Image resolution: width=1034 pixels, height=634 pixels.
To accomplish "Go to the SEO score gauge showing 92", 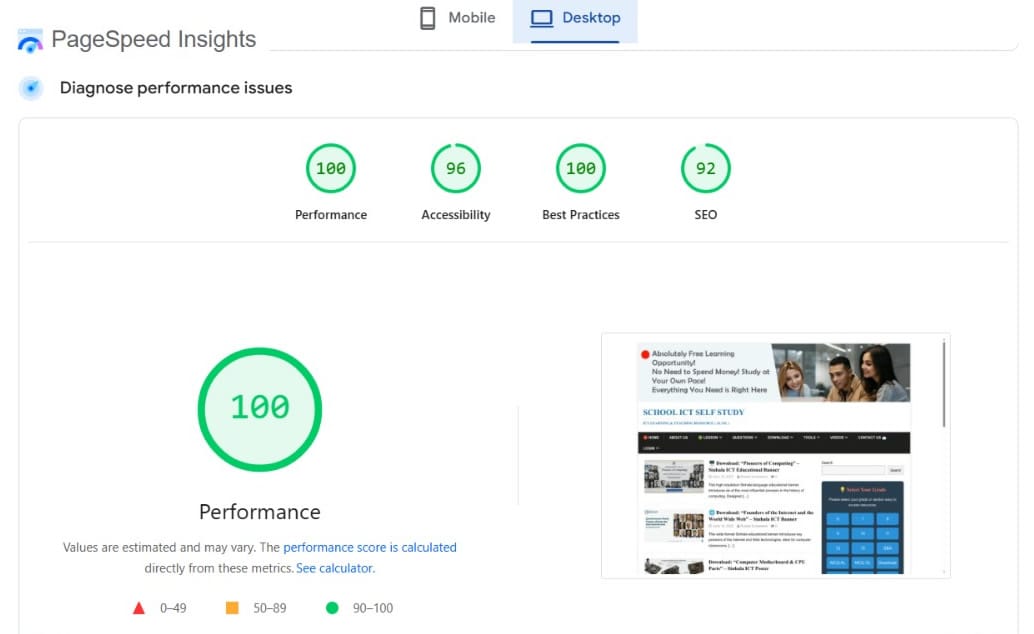I will coord(706,169).
